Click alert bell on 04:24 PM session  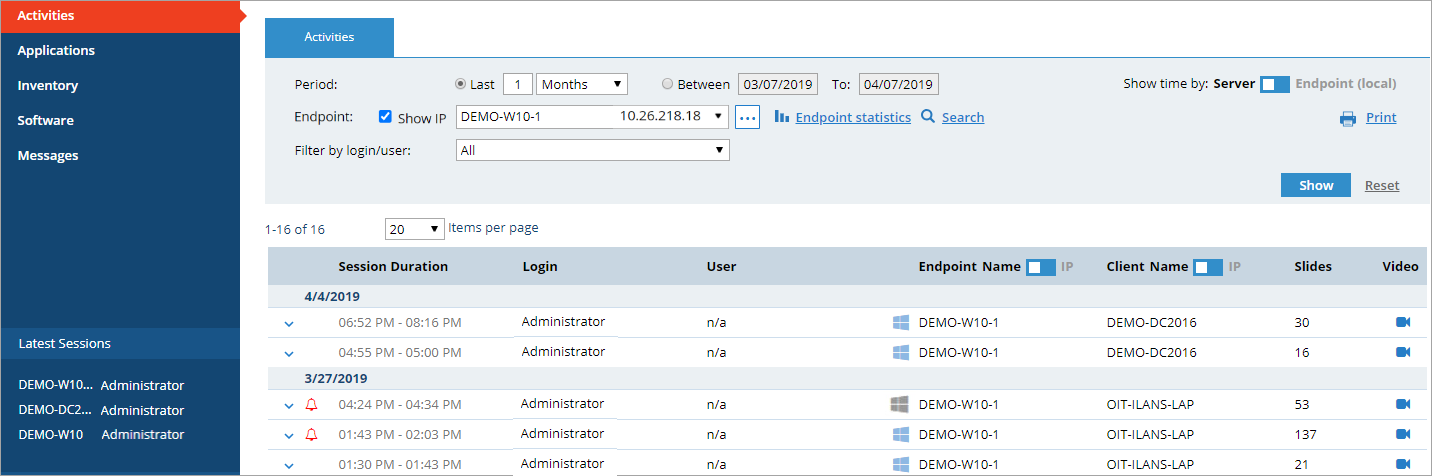pos(311,404)
